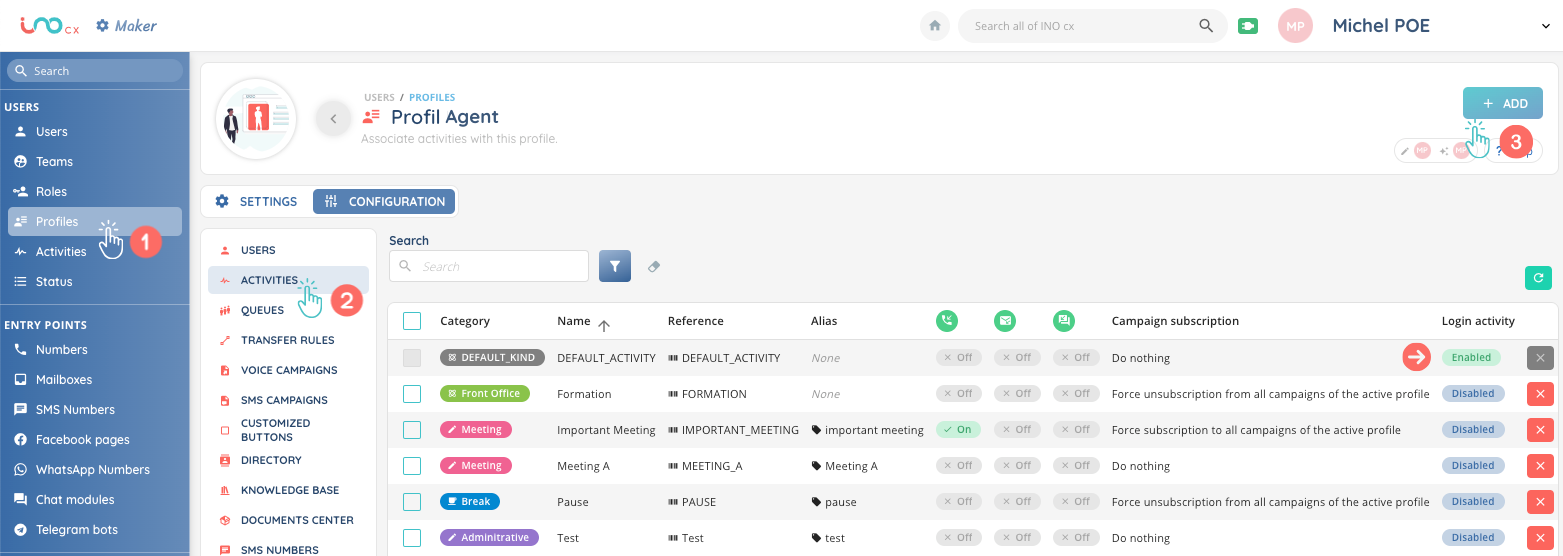Open the QUEUES configuration section
Viewport: 1563px width, 556px height.
pos(262,310)
